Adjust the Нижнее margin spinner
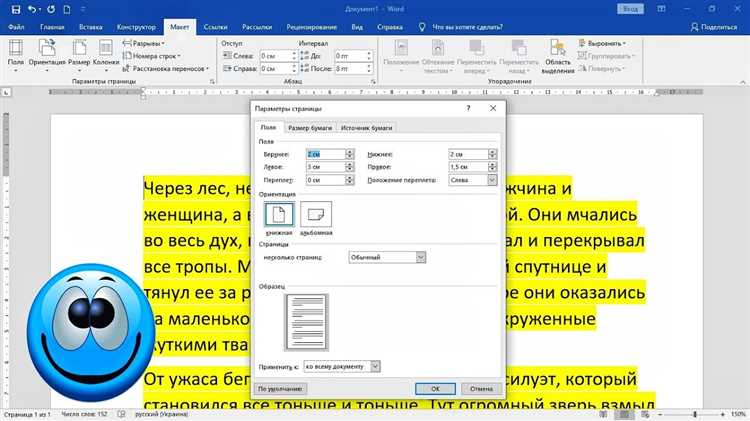This screenshot has width=750, height=421. [493, 154]
